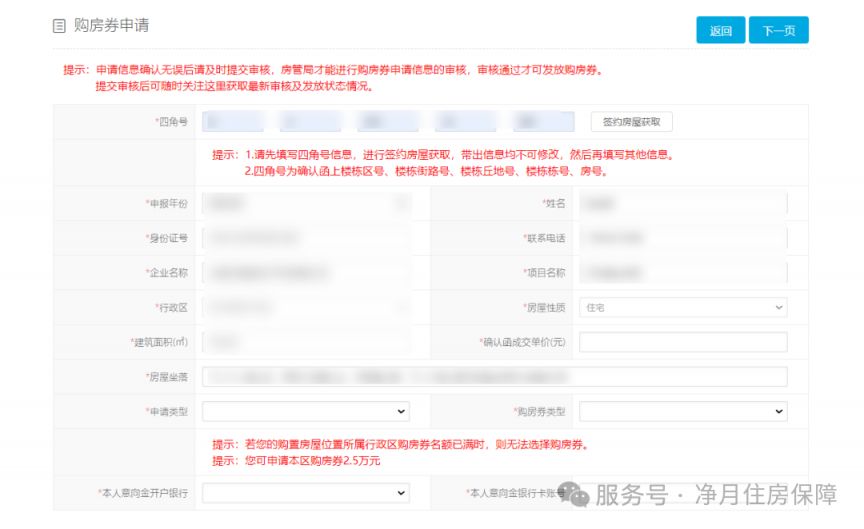
Task: Open the 行政区 dropdown field
Action: 306,307
